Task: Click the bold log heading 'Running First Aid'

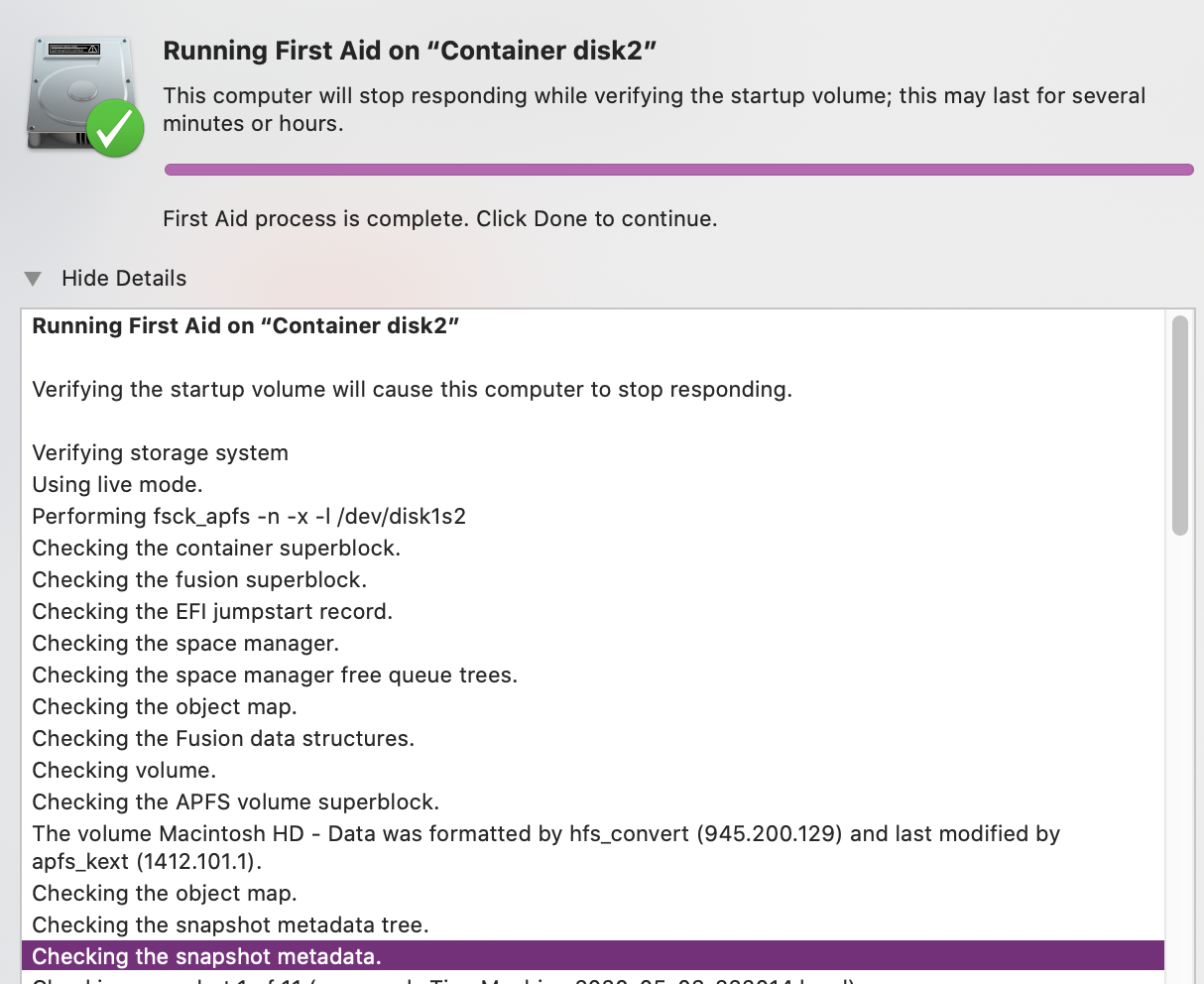Action: (246, 326)
